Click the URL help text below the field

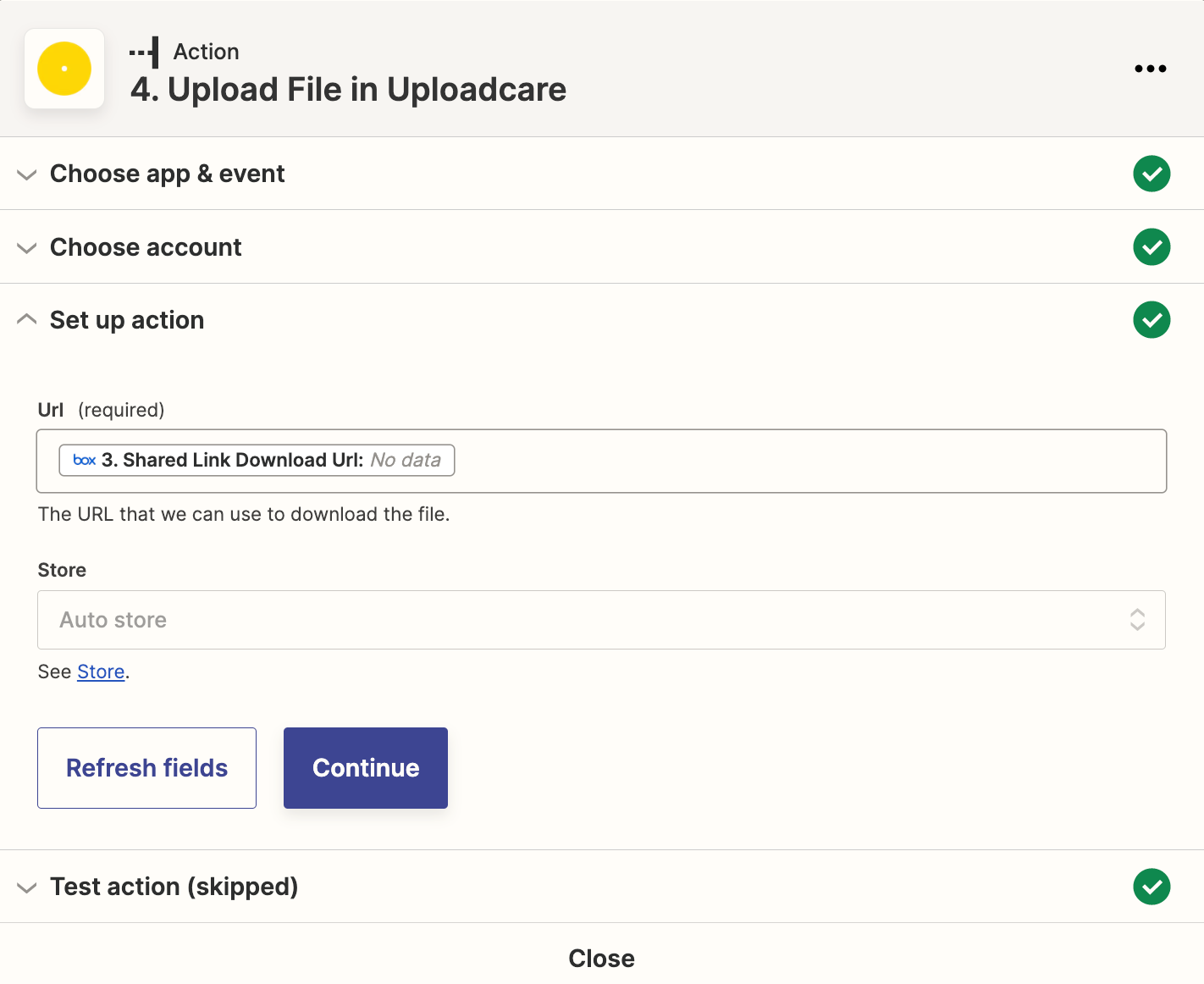pos(244,514)
